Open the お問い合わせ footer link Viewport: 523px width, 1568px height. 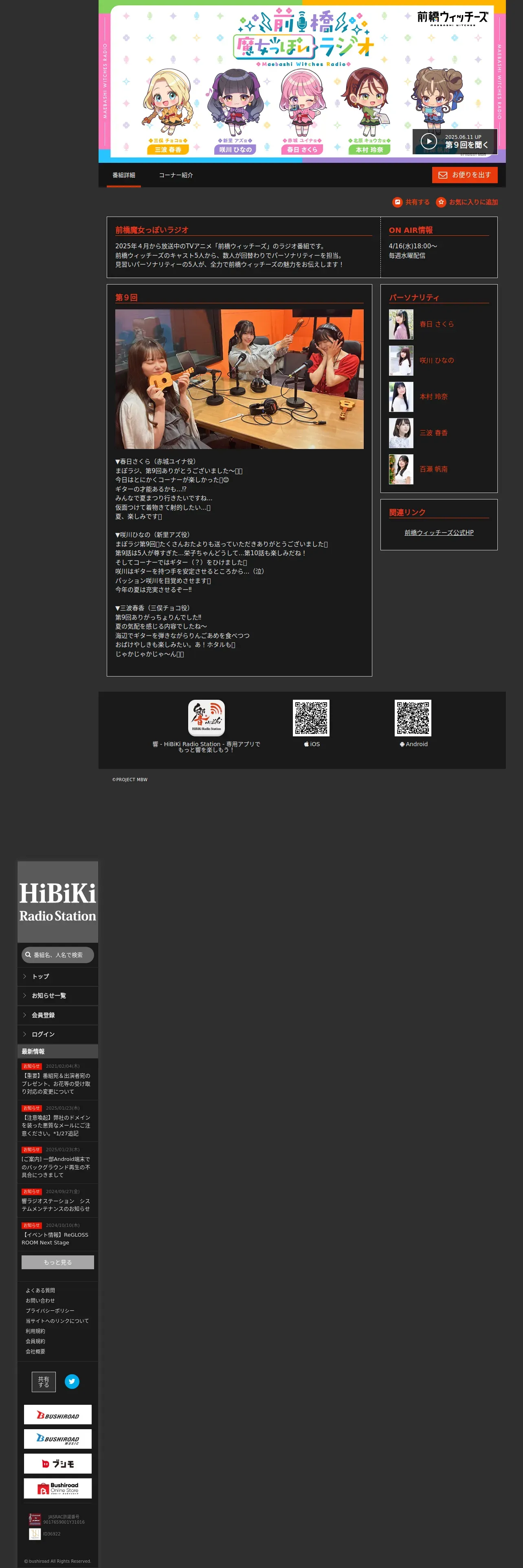click(x=40, y=1301)
